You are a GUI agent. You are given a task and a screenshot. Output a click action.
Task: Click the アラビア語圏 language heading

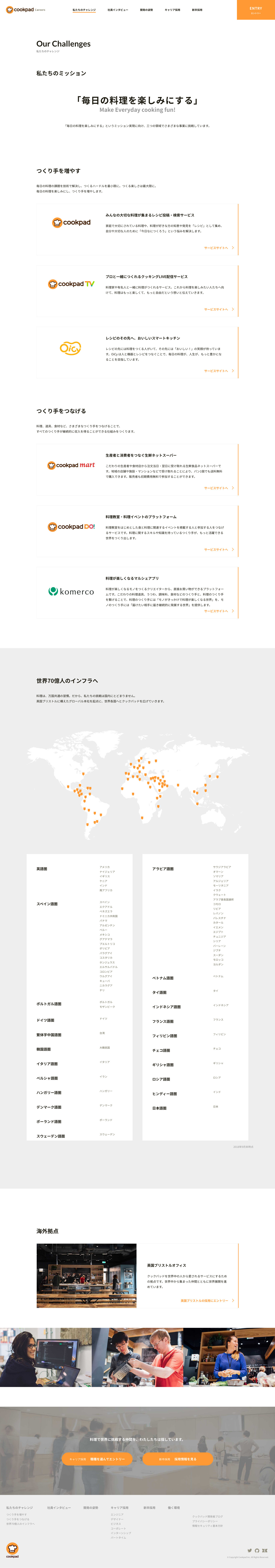tap(163, 869)
